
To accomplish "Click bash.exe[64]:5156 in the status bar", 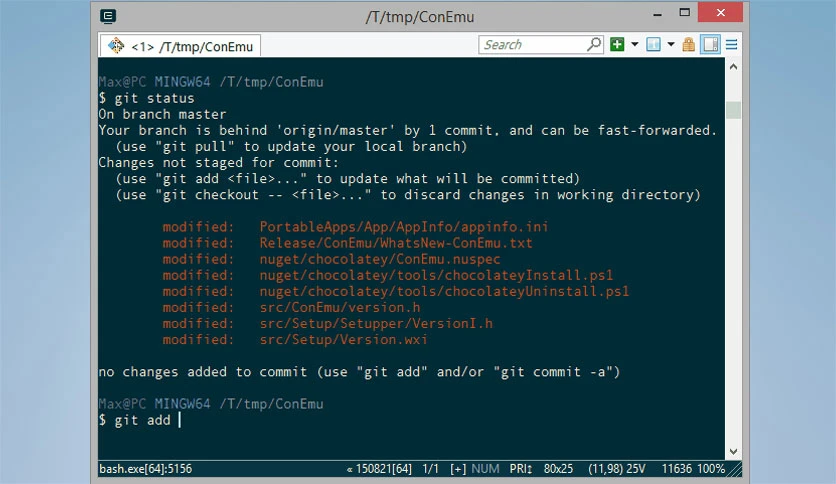I will tap(146, 469).
